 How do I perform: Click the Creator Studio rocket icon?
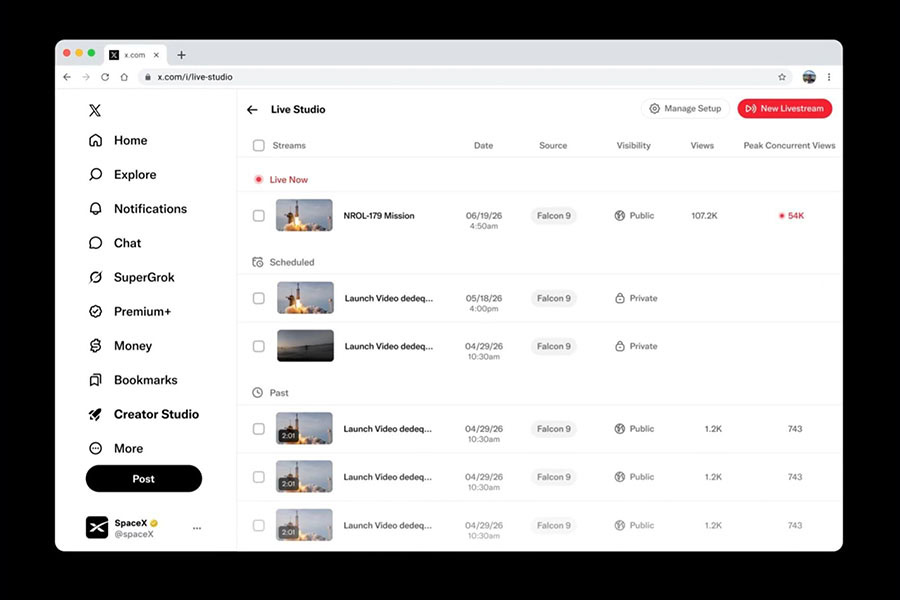coord(95,414)
